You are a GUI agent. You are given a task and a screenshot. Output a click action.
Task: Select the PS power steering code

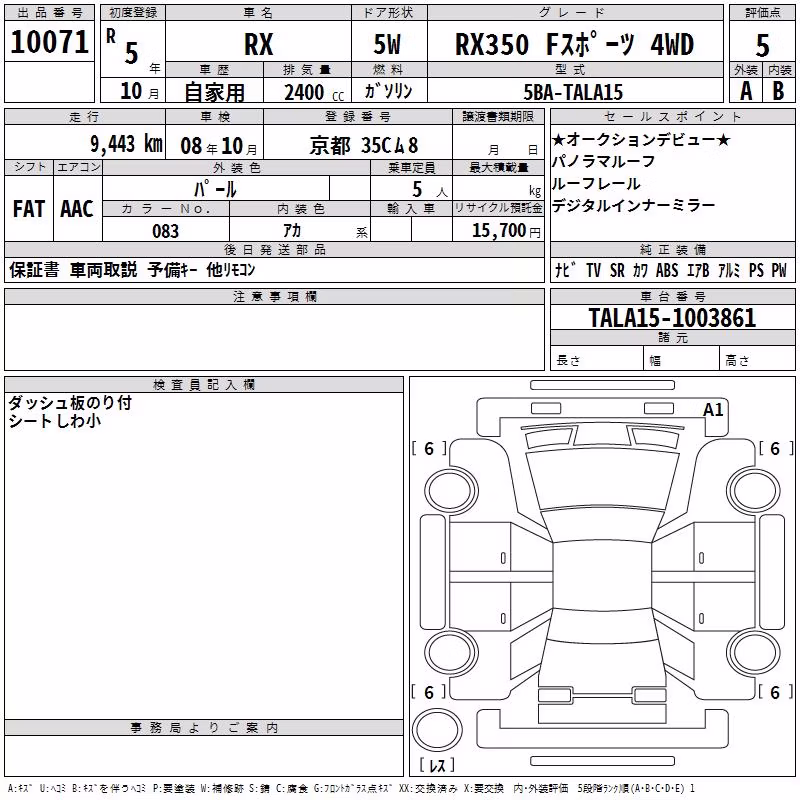pyautogui.click(x=756, y=270)
